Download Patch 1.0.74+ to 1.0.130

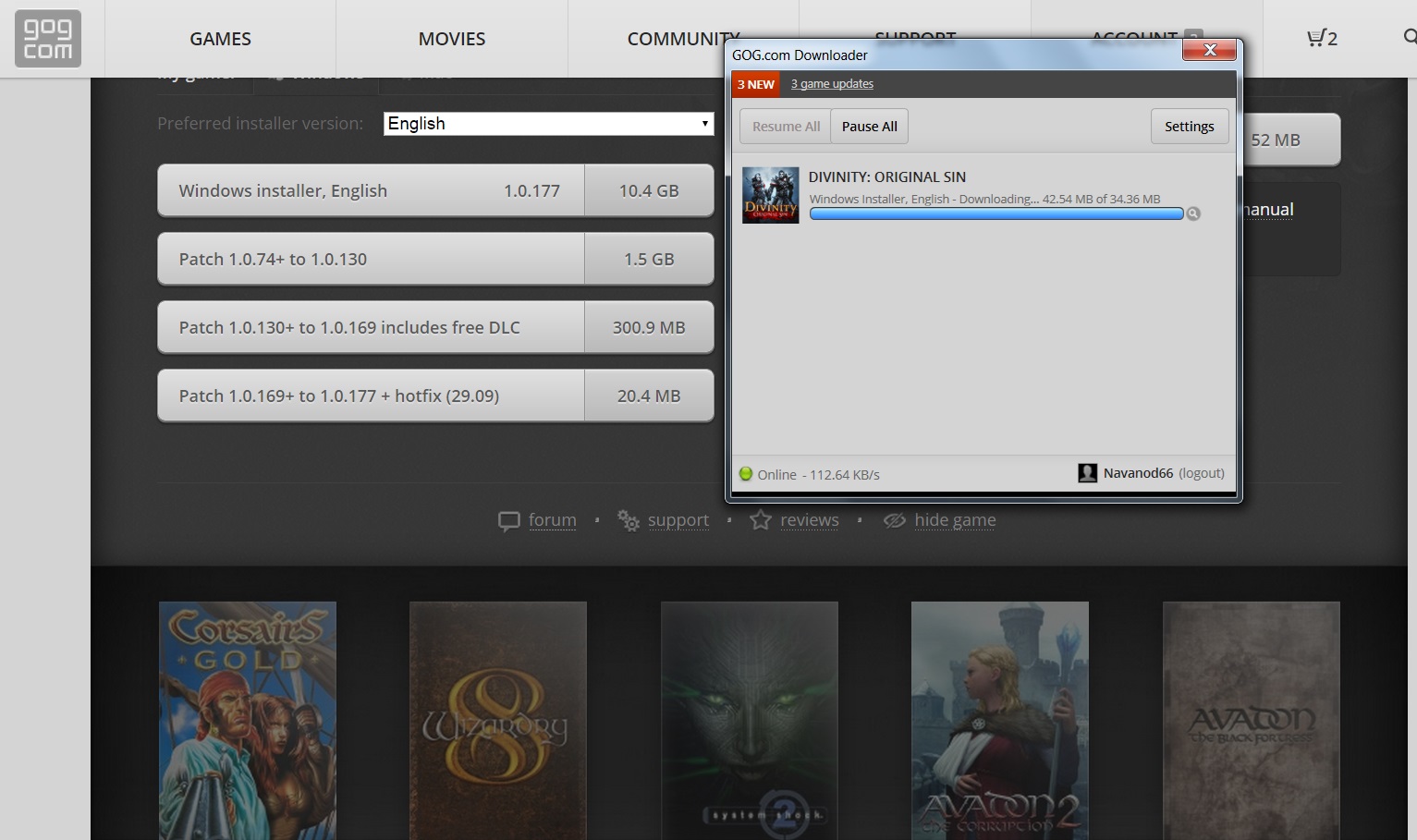click(x=371, y=259)
